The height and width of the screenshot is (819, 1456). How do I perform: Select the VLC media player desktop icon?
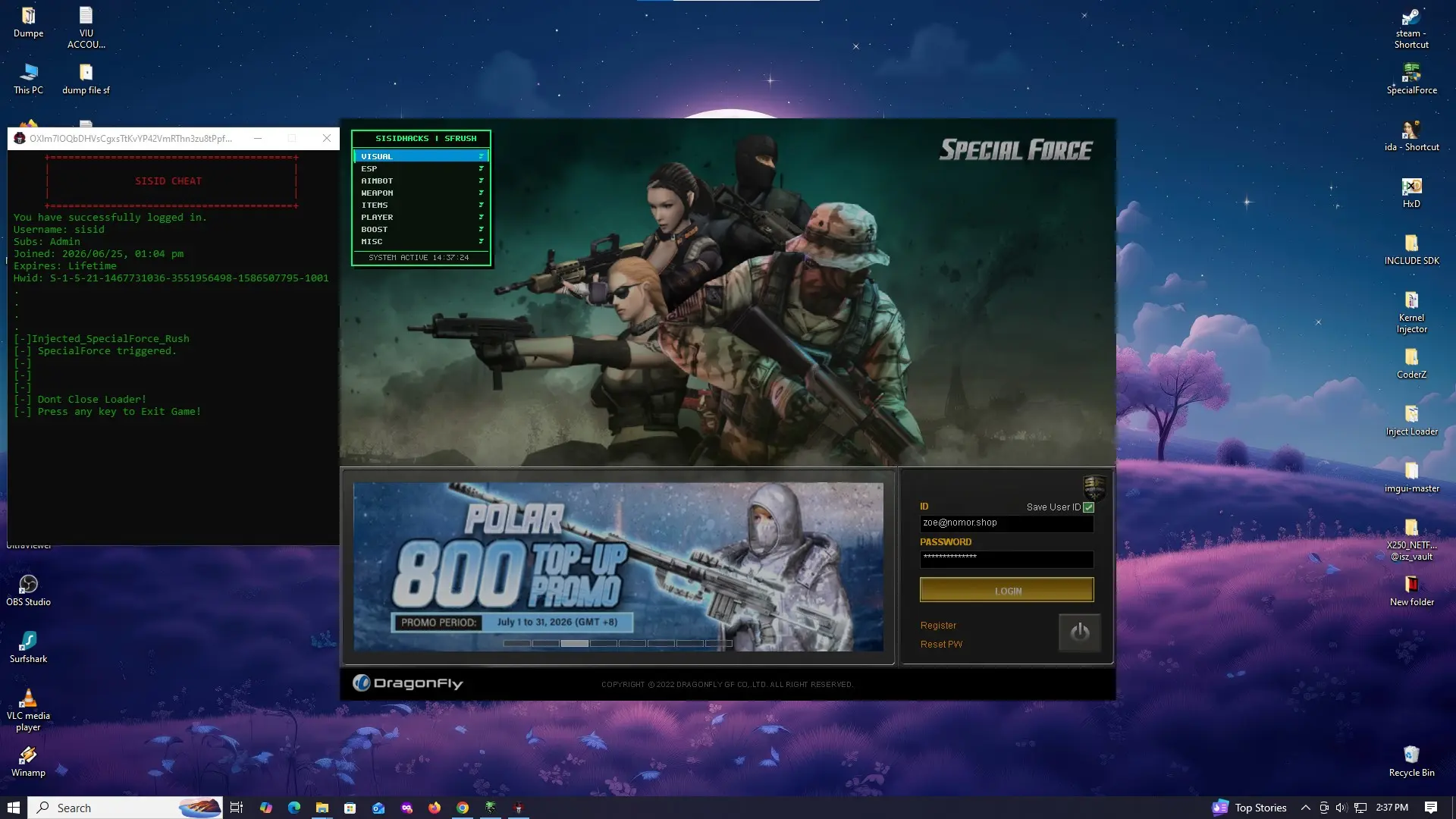tap(28, 711)
